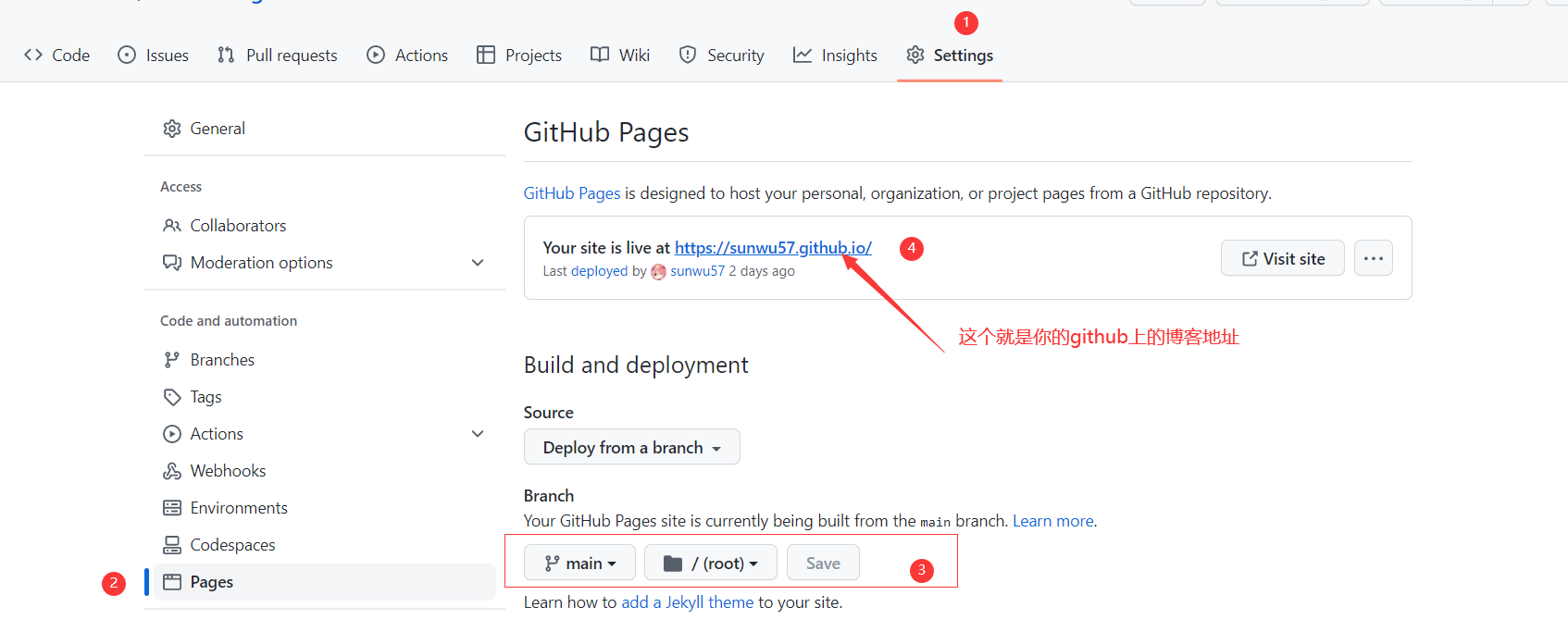The image size is (1568, 632).
Task: Open the Wiki tab
Action: (x=620, y=56)
